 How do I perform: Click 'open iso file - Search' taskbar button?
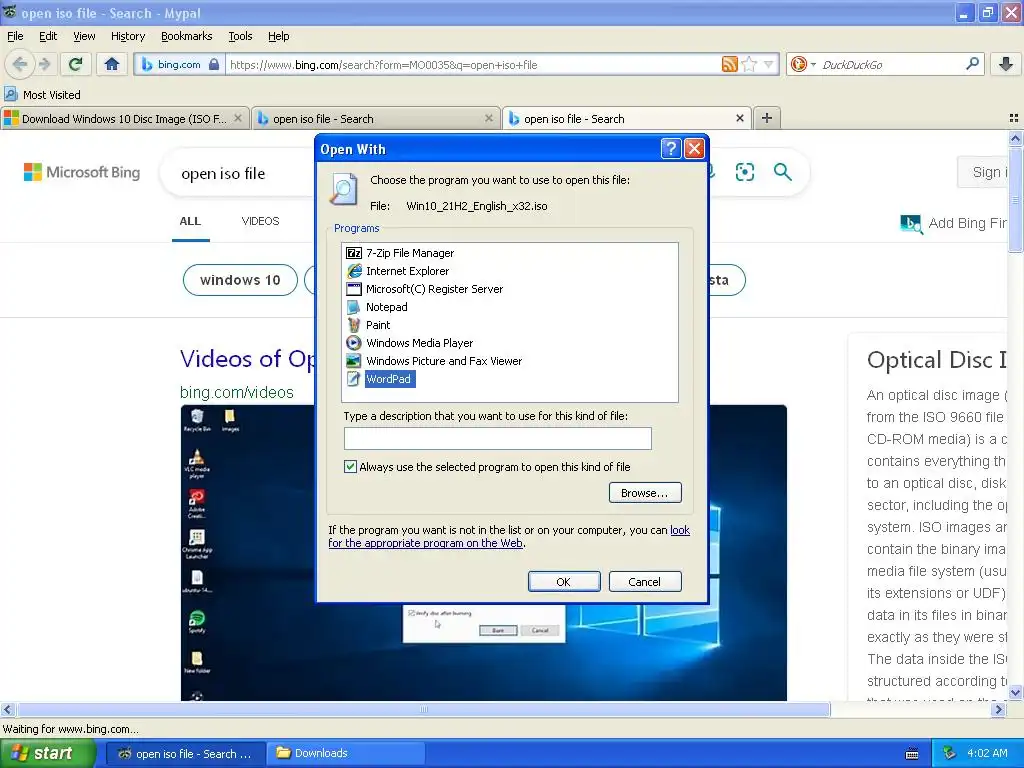[x=185, y=753]
